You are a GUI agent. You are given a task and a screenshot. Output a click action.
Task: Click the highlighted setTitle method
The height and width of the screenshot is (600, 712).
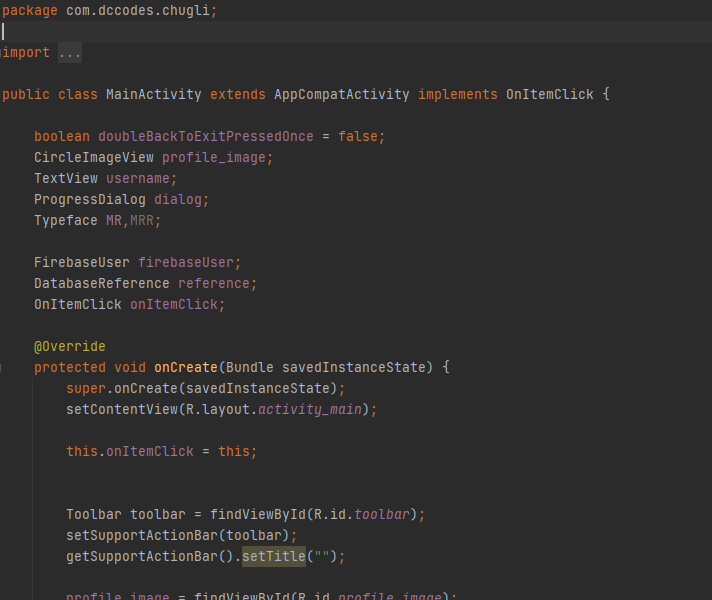point(274,556)
